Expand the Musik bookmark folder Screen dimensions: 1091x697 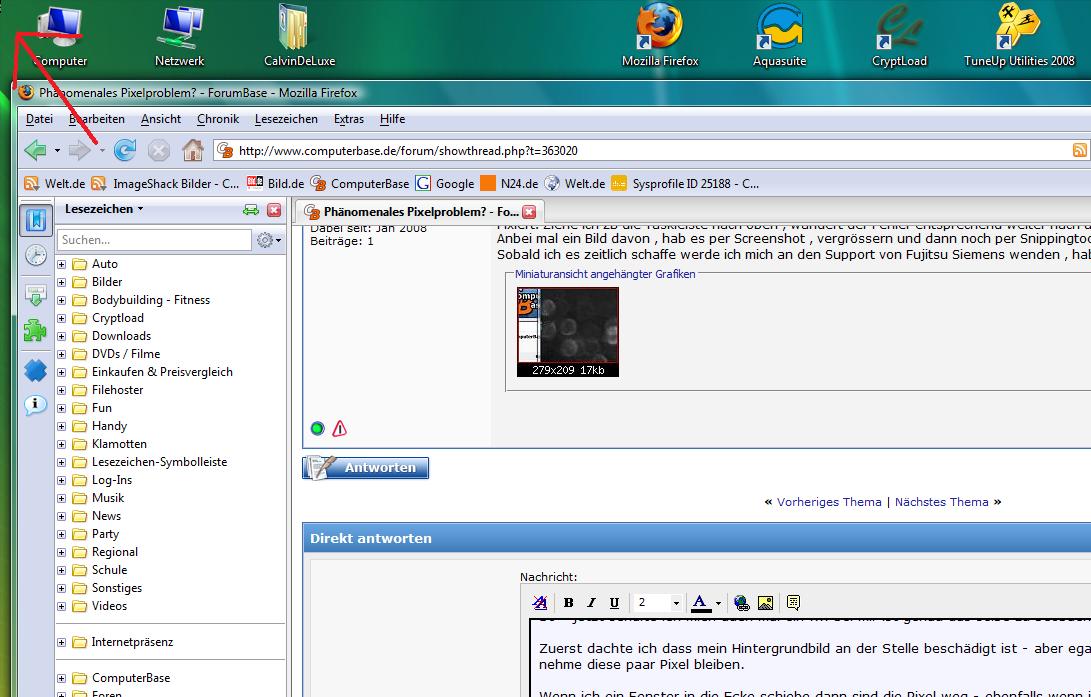click(x=61, y=499)
